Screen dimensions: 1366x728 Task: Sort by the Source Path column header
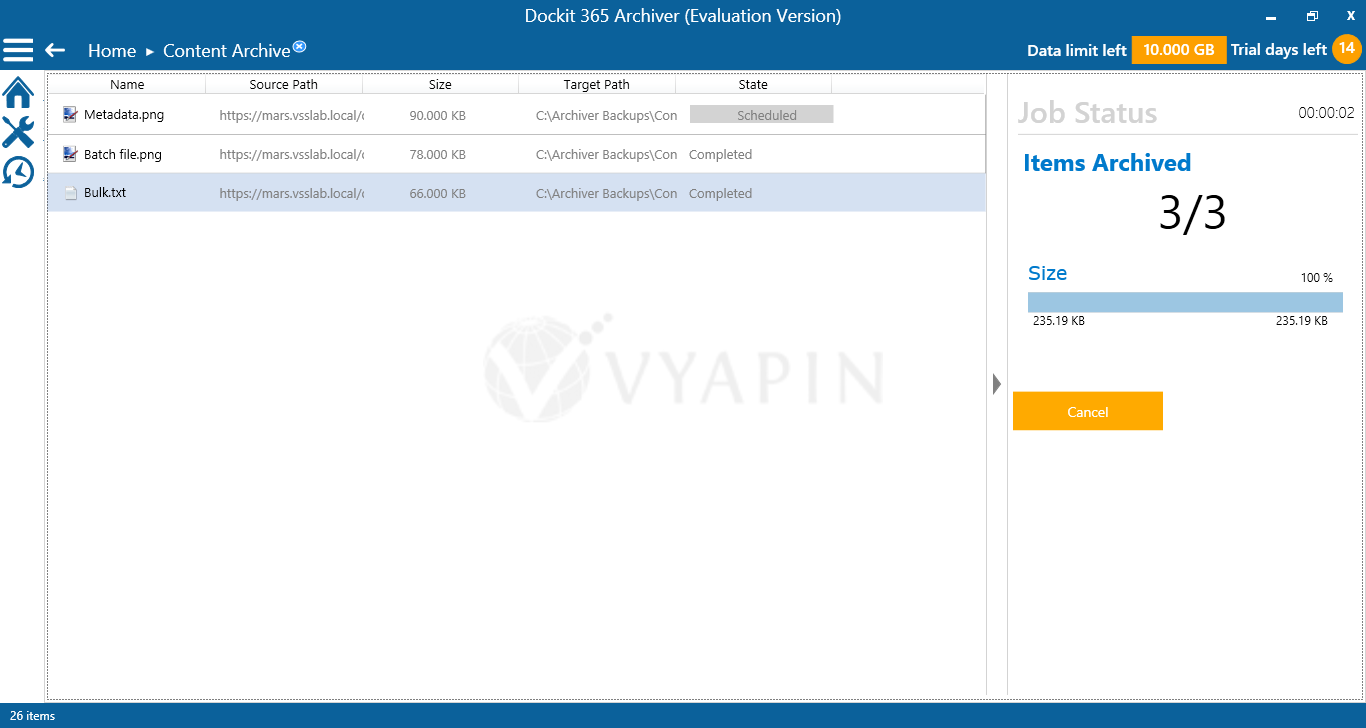tap(284, 85)
